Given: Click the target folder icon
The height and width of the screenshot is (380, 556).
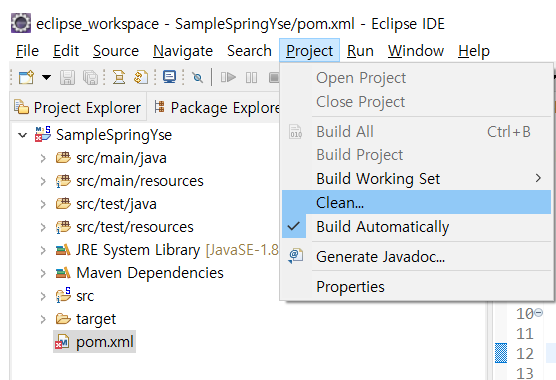Looking at the screenshot, I should point(63,319).
